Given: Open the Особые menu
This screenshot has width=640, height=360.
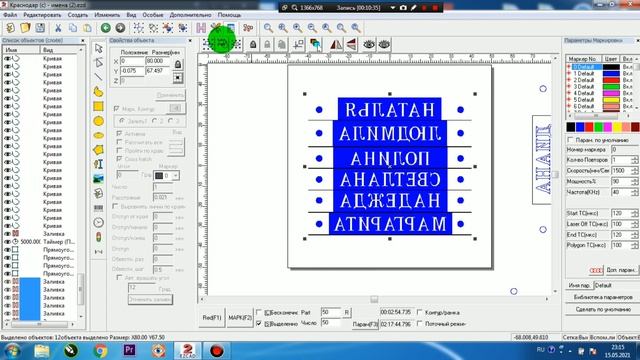Looking at the screenshot, I should click(153, 15).
